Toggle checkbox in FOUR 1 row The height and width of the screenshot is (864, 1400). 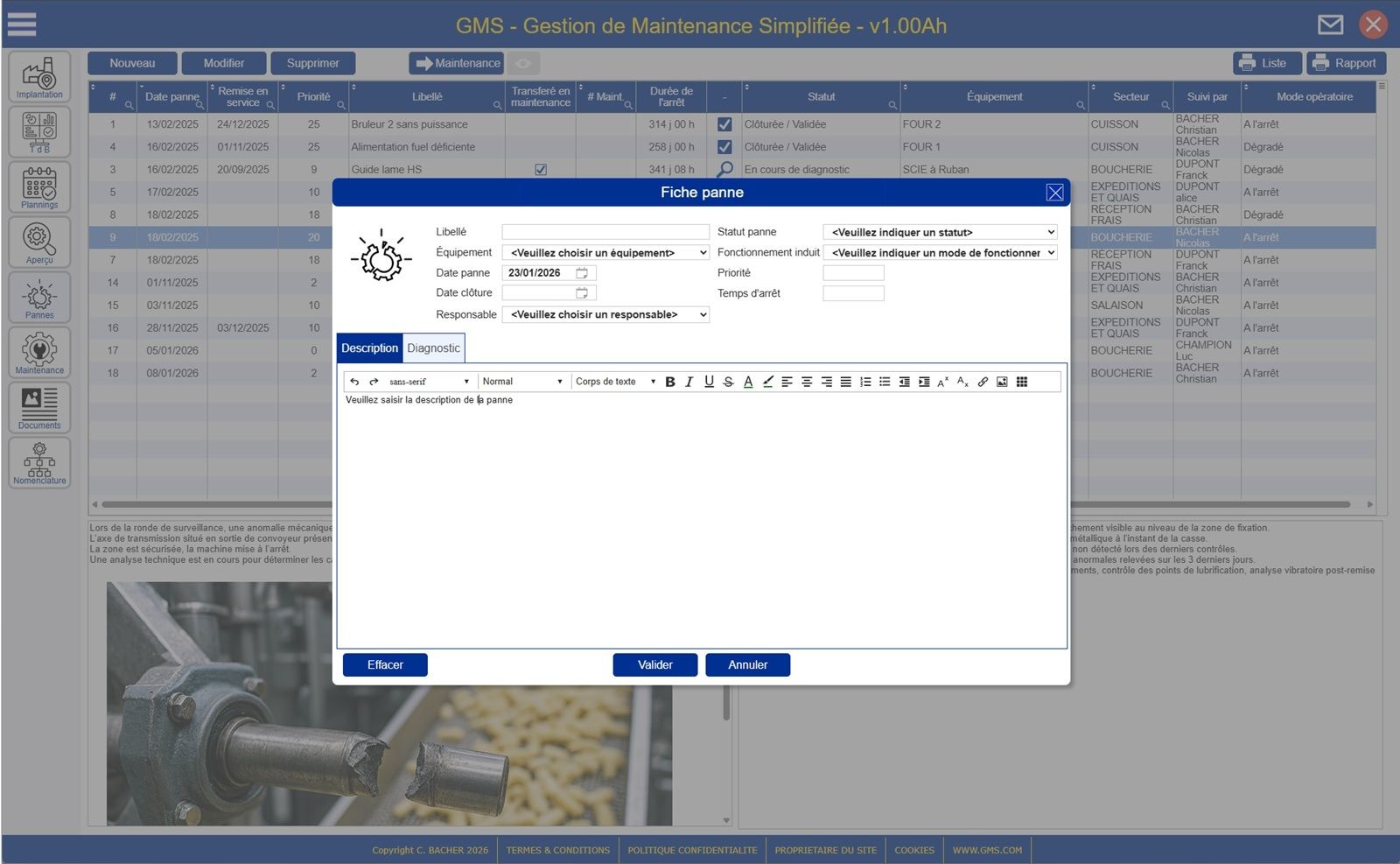click(x=724, y=147)
